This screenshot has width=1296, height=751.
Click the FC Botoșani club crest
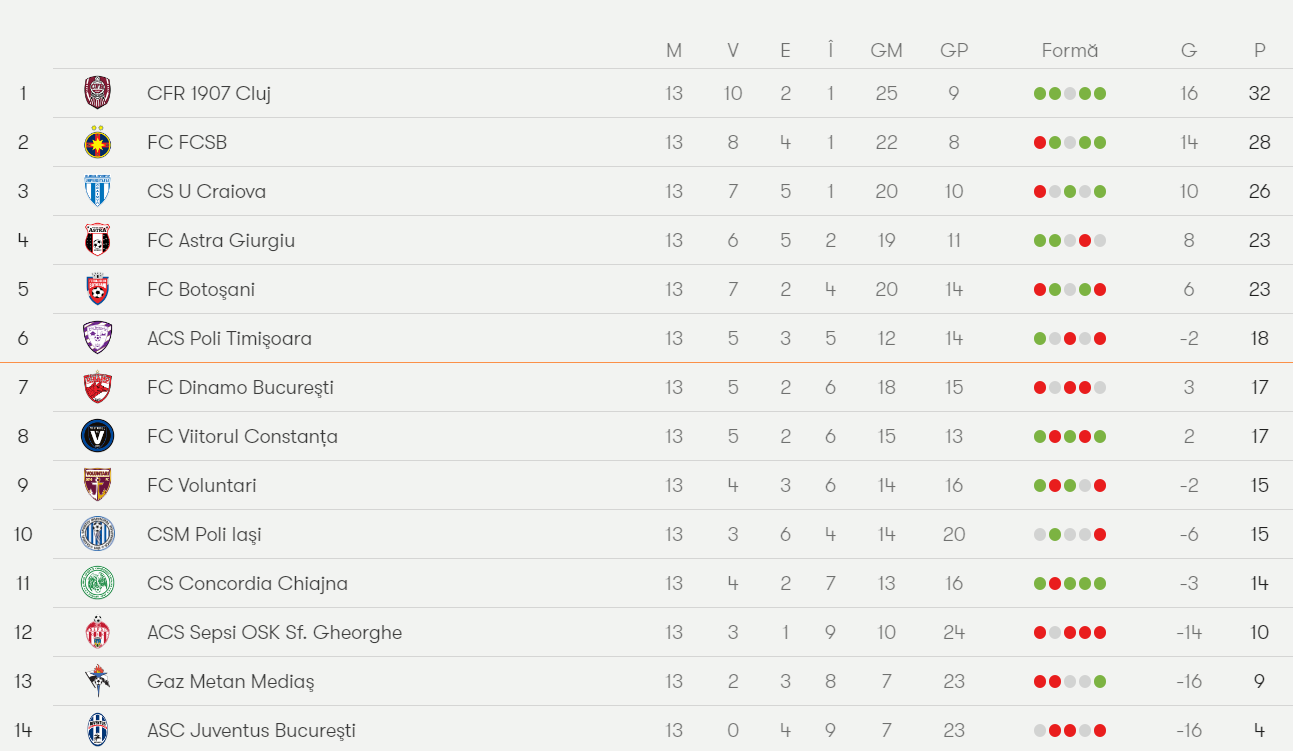point(97,289)
